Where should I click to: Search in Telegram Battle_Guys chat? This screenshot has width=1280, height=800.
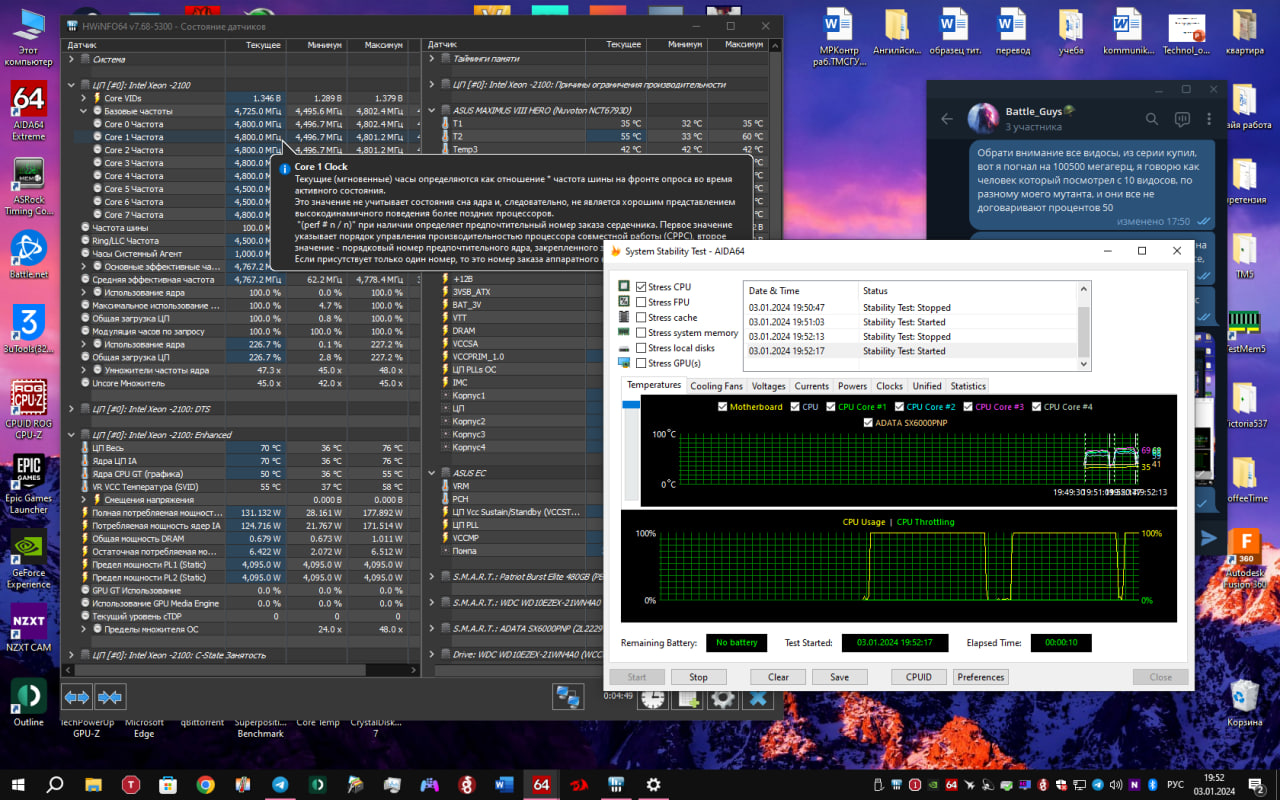[1151, 119]
